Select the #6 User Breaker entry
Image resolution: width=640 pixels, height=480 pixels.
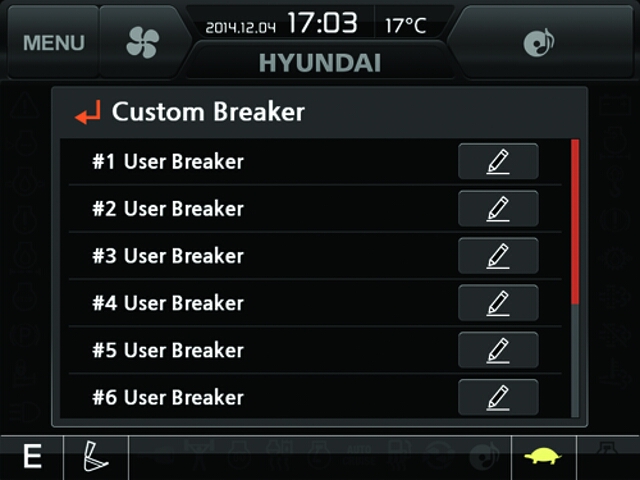[168, 398]
